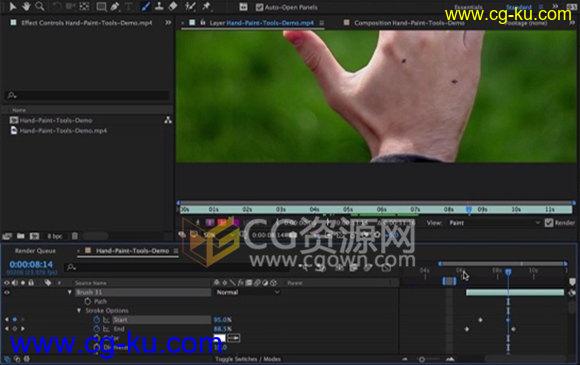Image resolution: width=580 pixels, height=365 pixels.
Task: Select the Puppet Pin tool
Action: (206, 6)
